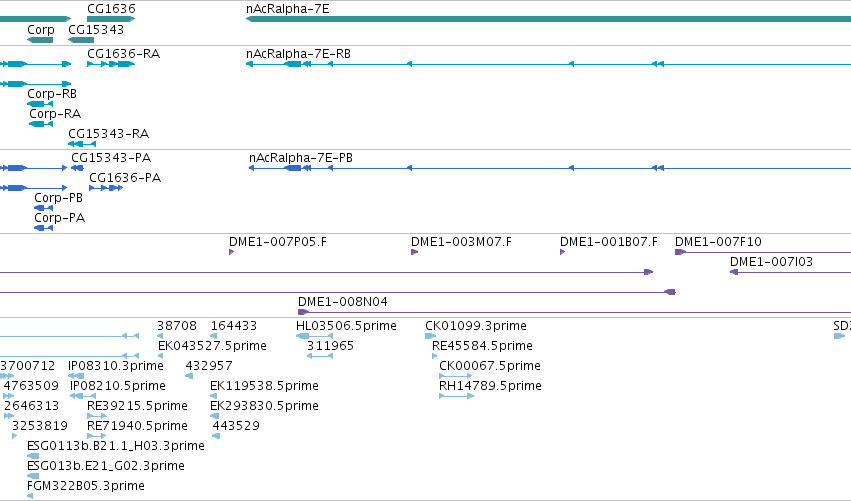Select the CG15343-PA protein feature
Screen dimensions: 851x501
click(77, 168)
